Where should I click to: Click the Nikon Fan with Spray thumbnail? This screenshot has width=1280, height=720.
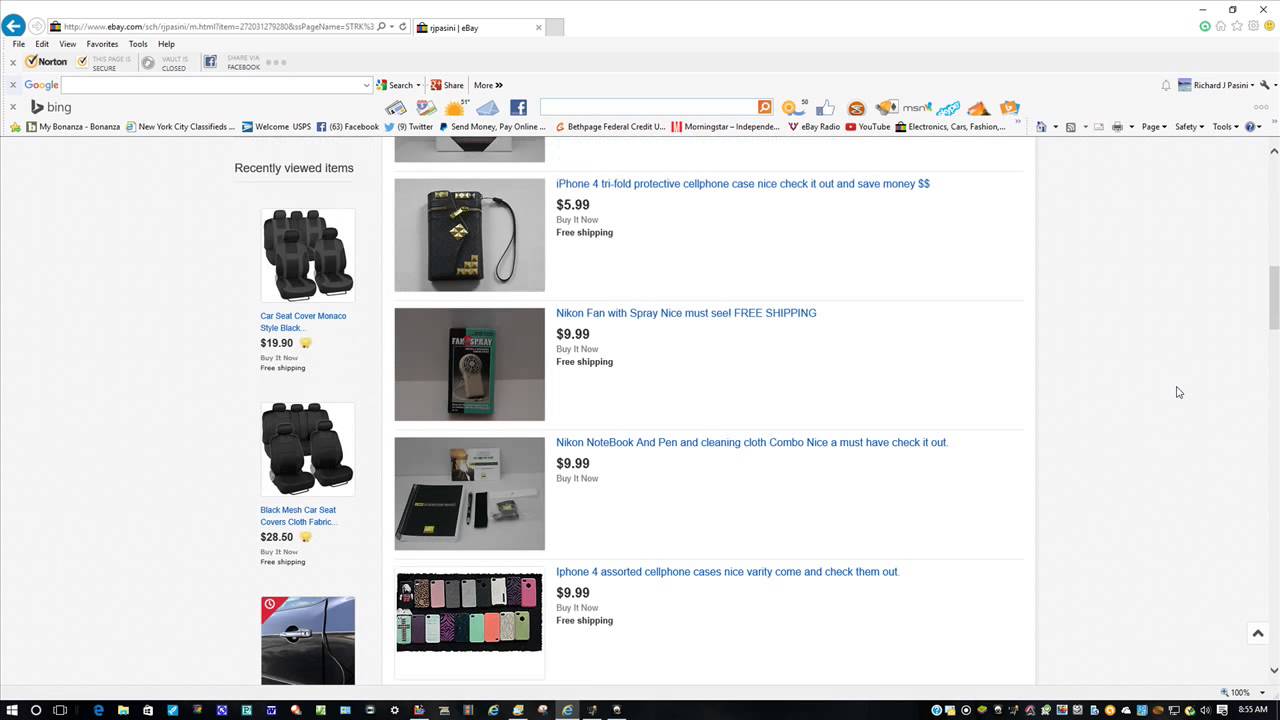point(469,364)
